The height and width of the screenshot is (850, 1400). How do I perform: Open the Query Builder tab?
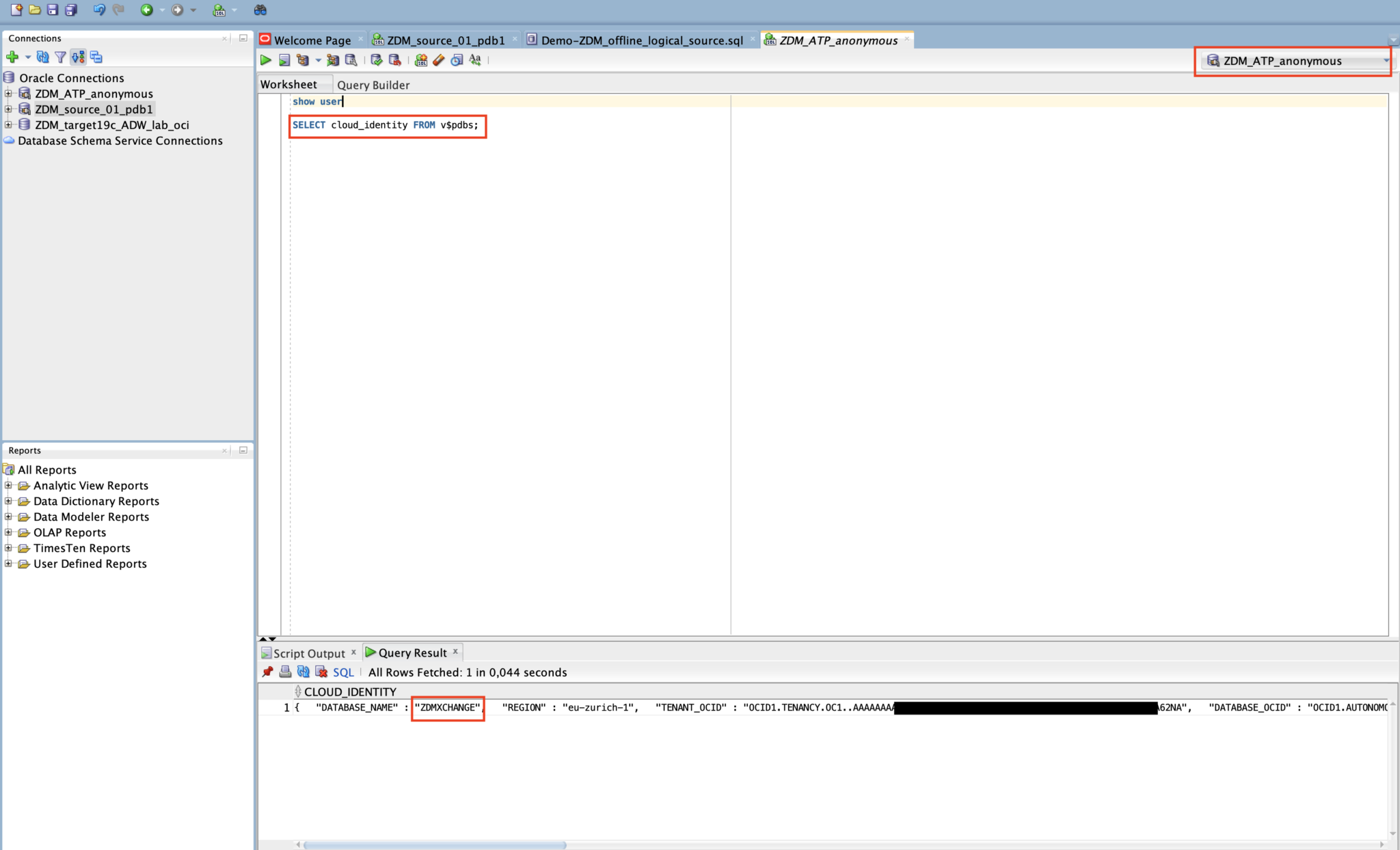coord(373,85)
